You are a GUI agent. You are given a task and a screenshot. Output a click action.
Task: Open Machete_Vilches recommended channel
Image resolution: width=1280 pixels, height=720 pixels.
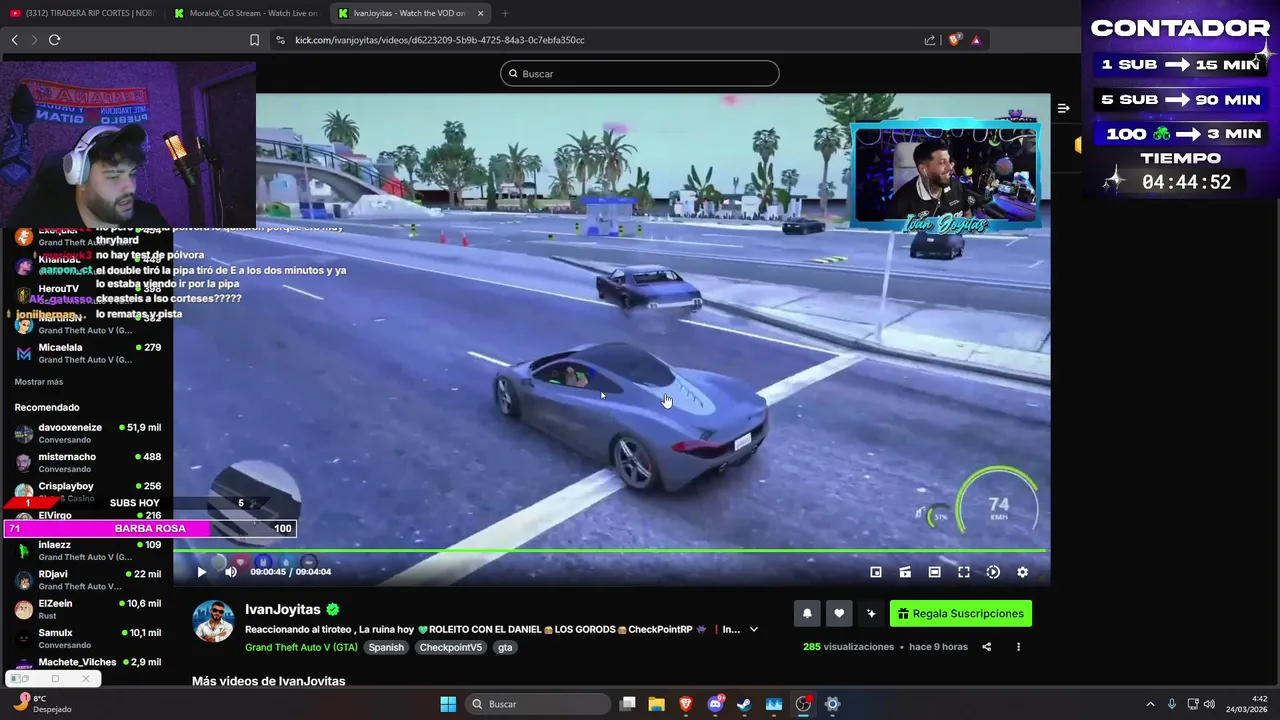point(87,665)
